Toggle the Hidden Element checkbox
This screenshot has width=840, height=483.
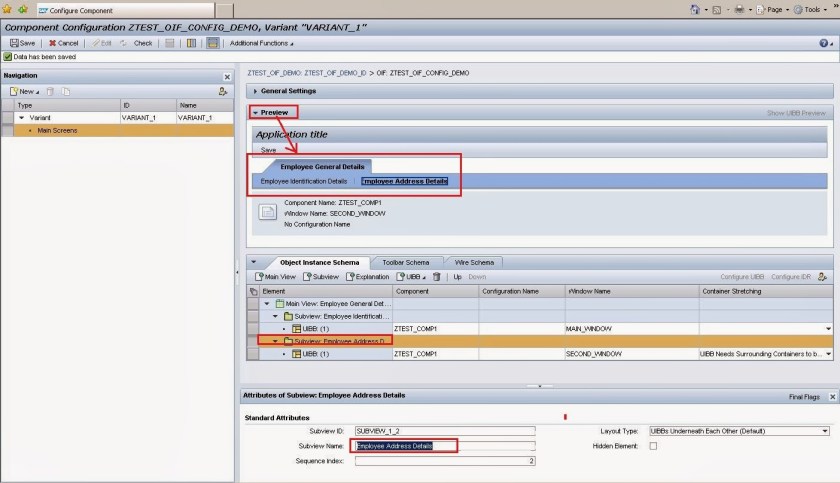pyautogui.click(x=653, y=446)
